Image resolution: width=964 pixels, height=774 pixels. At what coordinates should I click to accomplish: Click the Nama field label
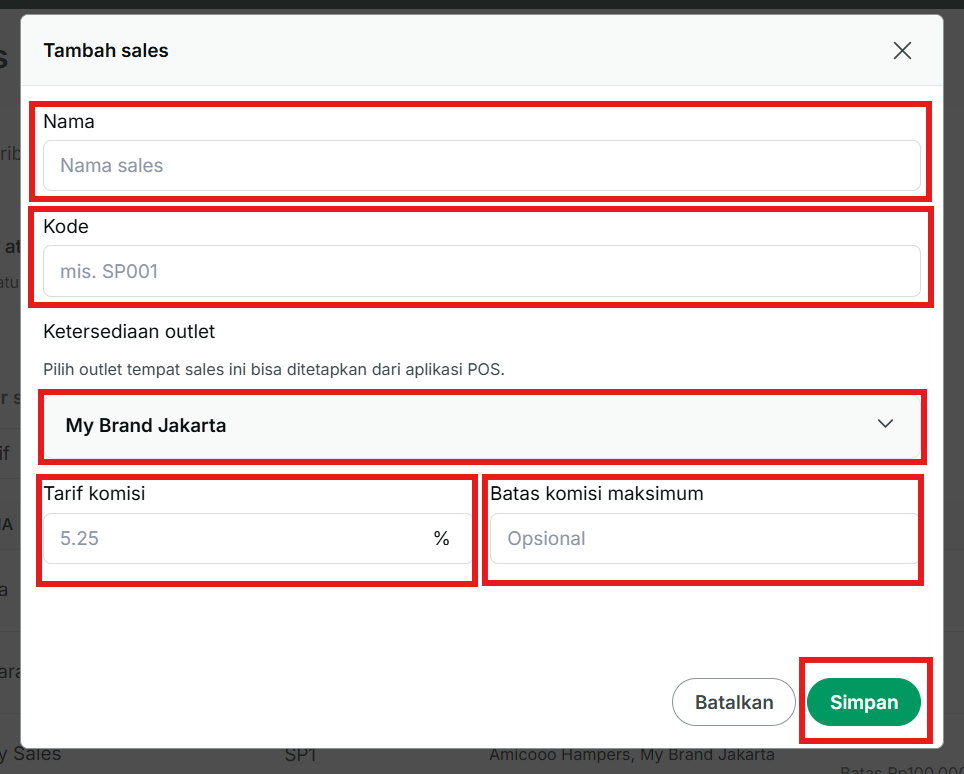point(69,122)
